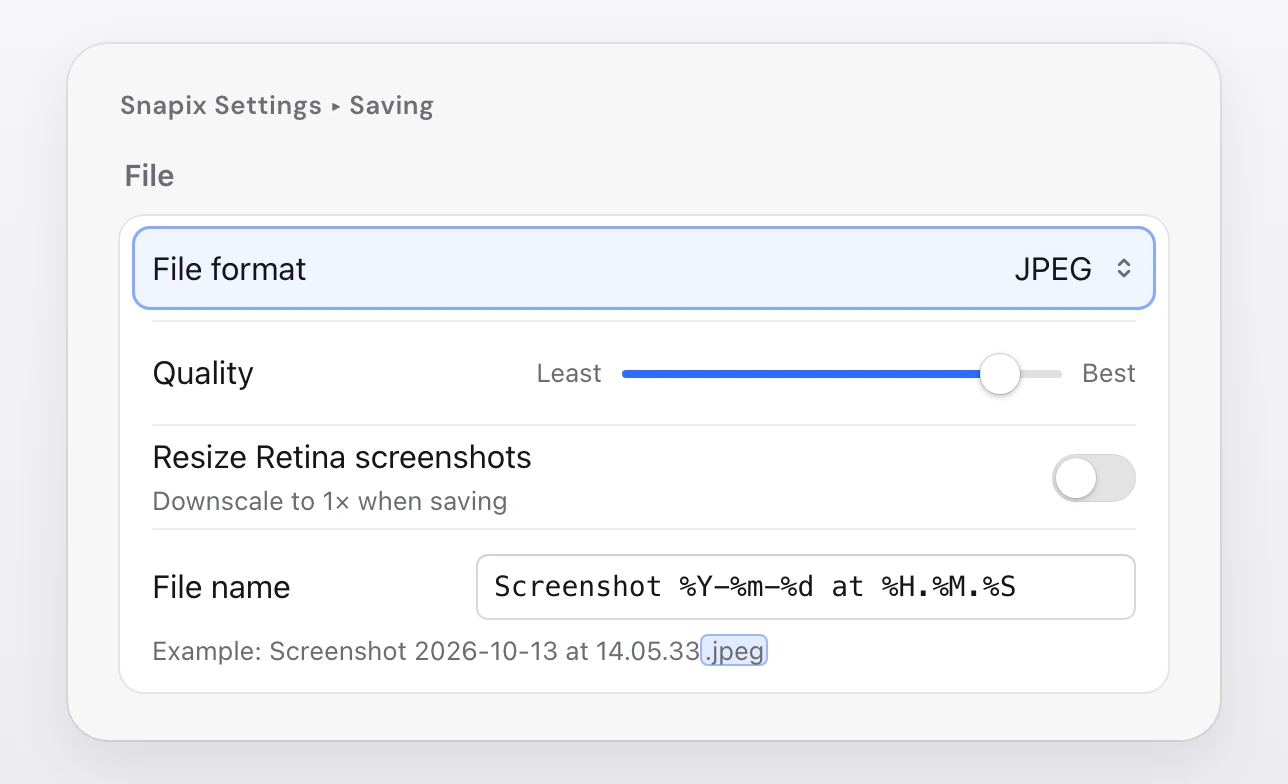The height and width of the screenshot is (784, 1288).
Task: Toggle Resize Retina screenshots switch
Action: tap(1093, 478)
